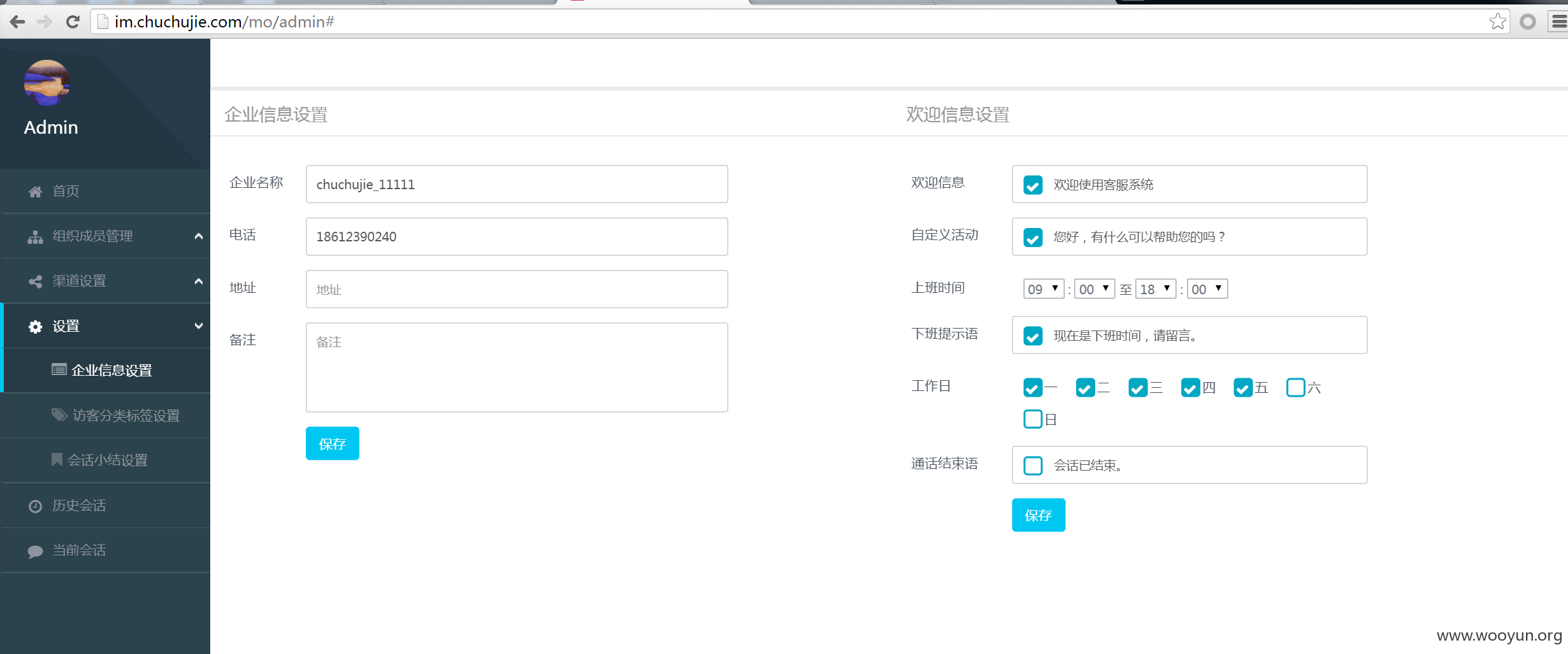The width and height of the screenshot is (1568, 654).
Task: Click the 您好，有什么可以帮助您的吗 text field
Action: pyautogui.click(x=1190, y=236)
